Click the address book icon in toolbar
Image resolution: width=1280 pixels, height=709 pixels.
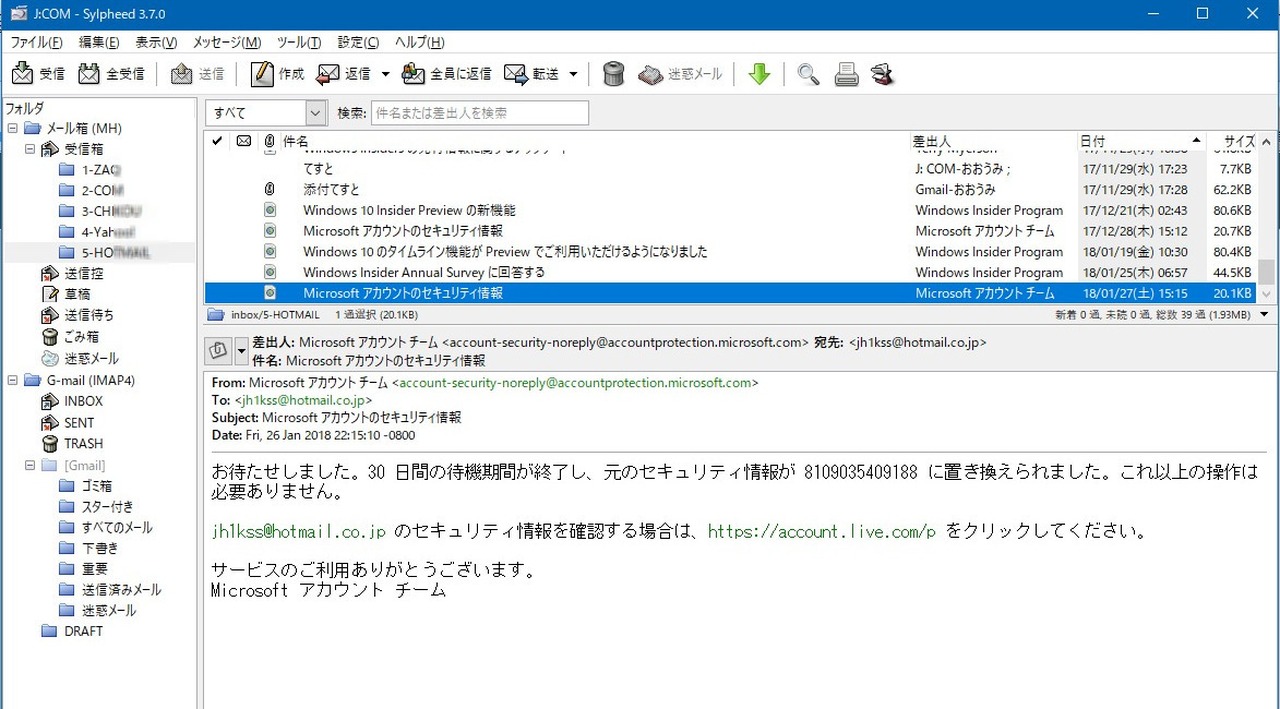coord(882,74)
